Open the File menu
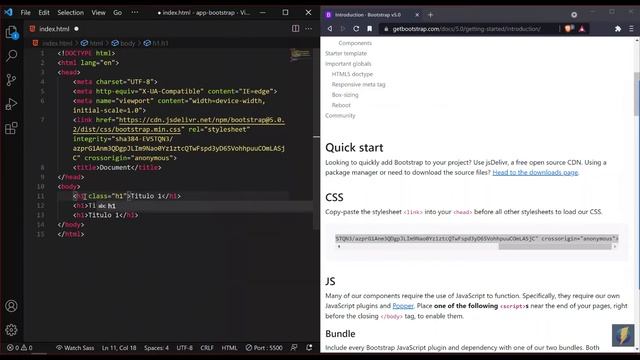This screenshot has width=640, height=360. (x=25, y=13)
